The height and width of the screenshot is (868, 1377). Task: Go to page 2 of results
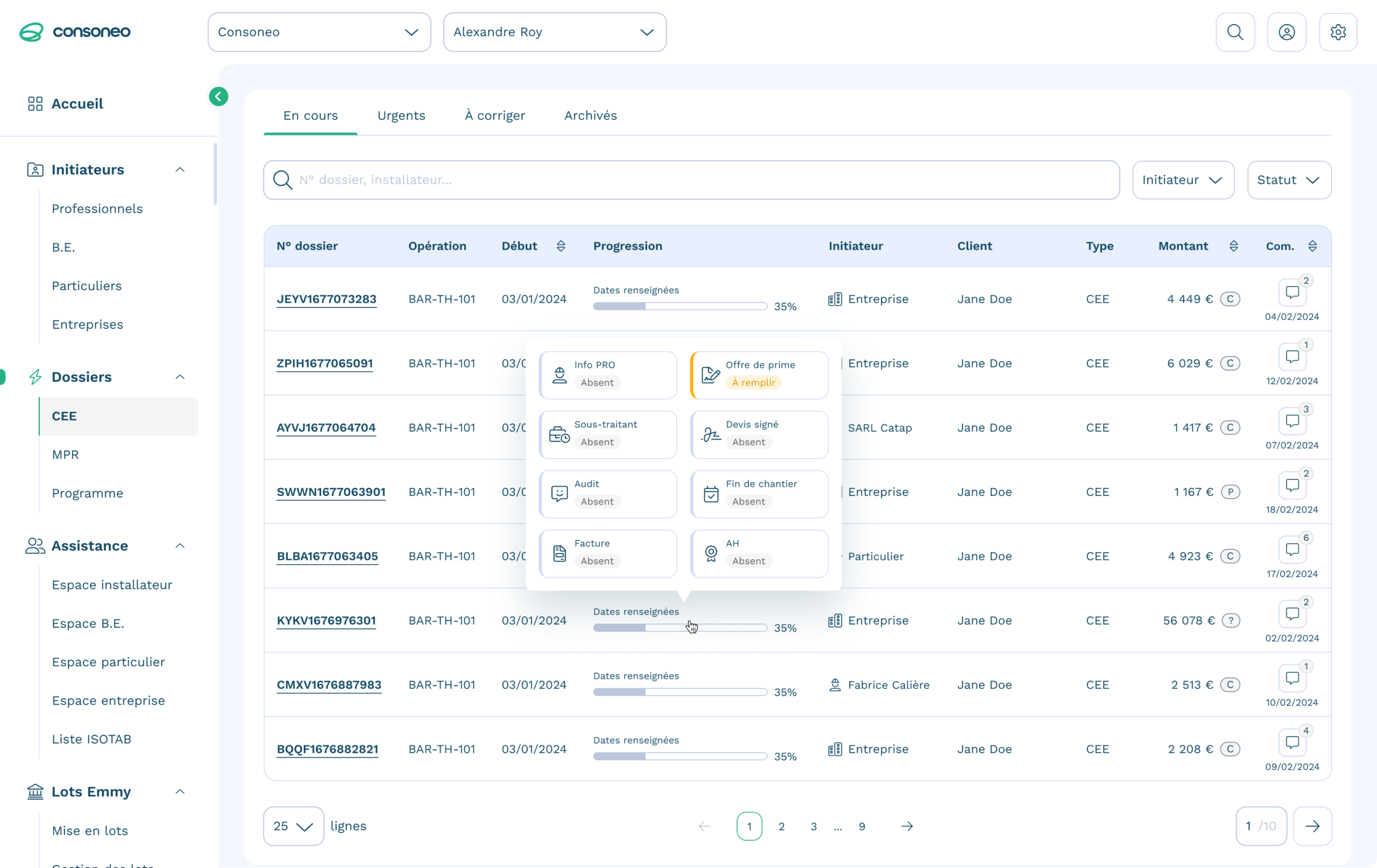click(781, 826)
